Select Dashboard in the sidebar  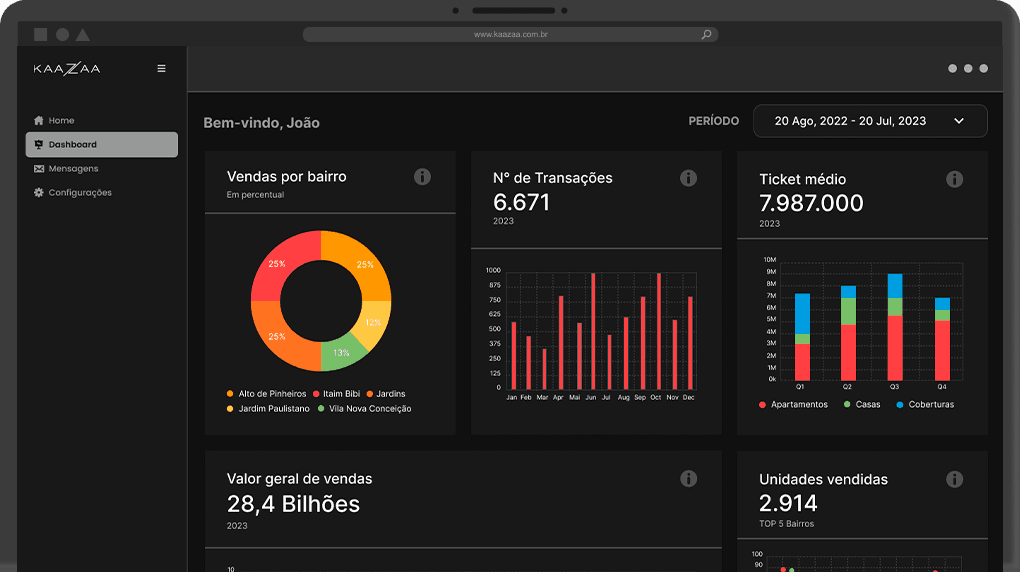[x=101, y=144]
